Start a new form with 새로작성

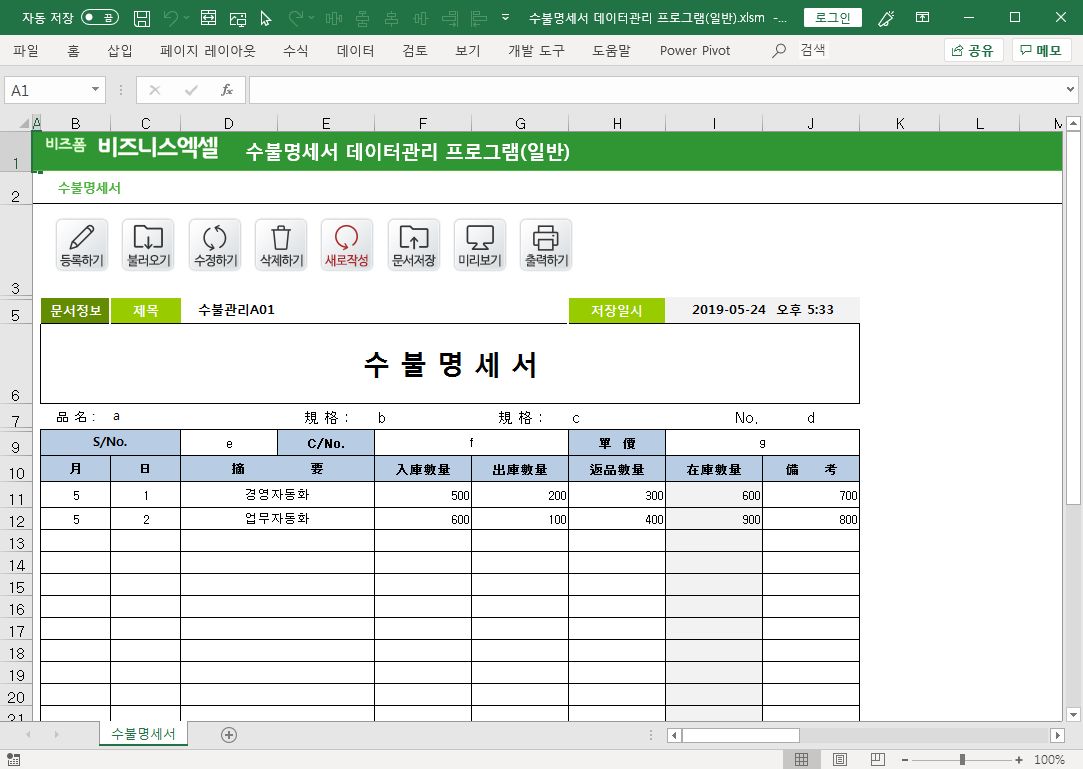[x=347, y=245]
